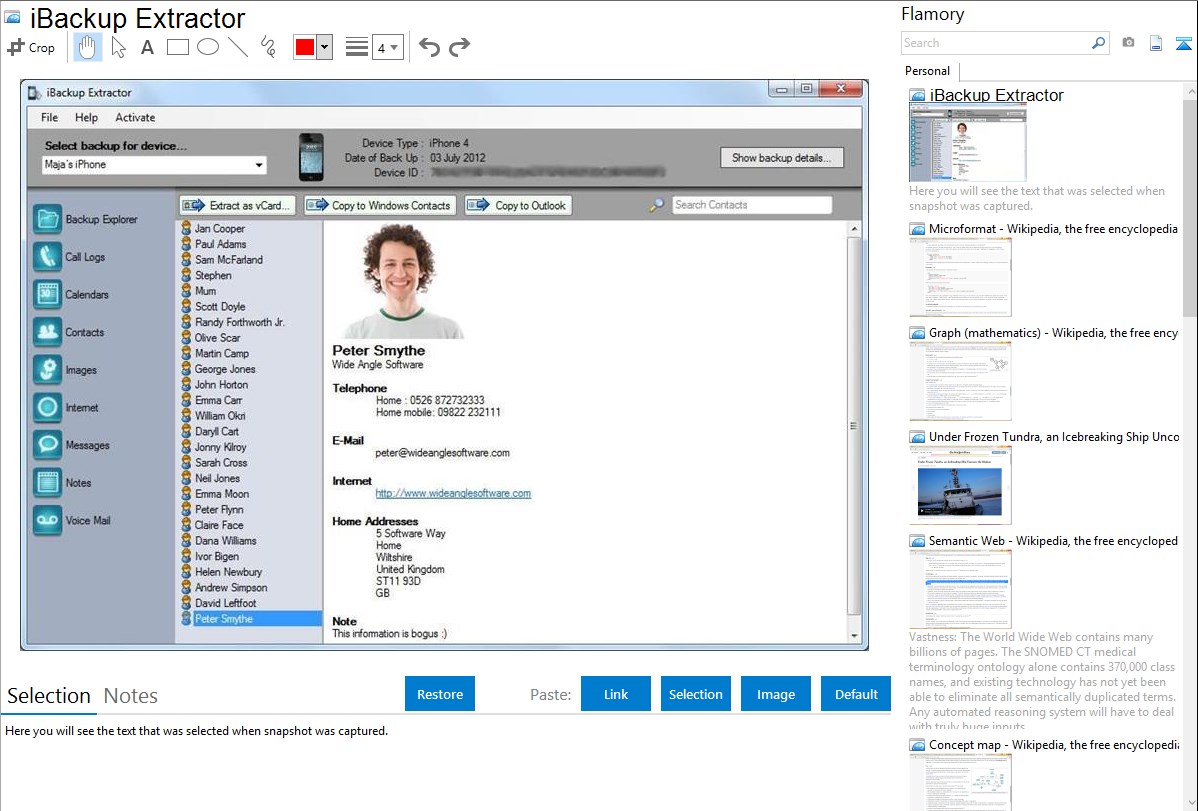Open the Contacts section in sidebar
The height and width of the screenshot is (811, 1198).
[x=69, y=333]
